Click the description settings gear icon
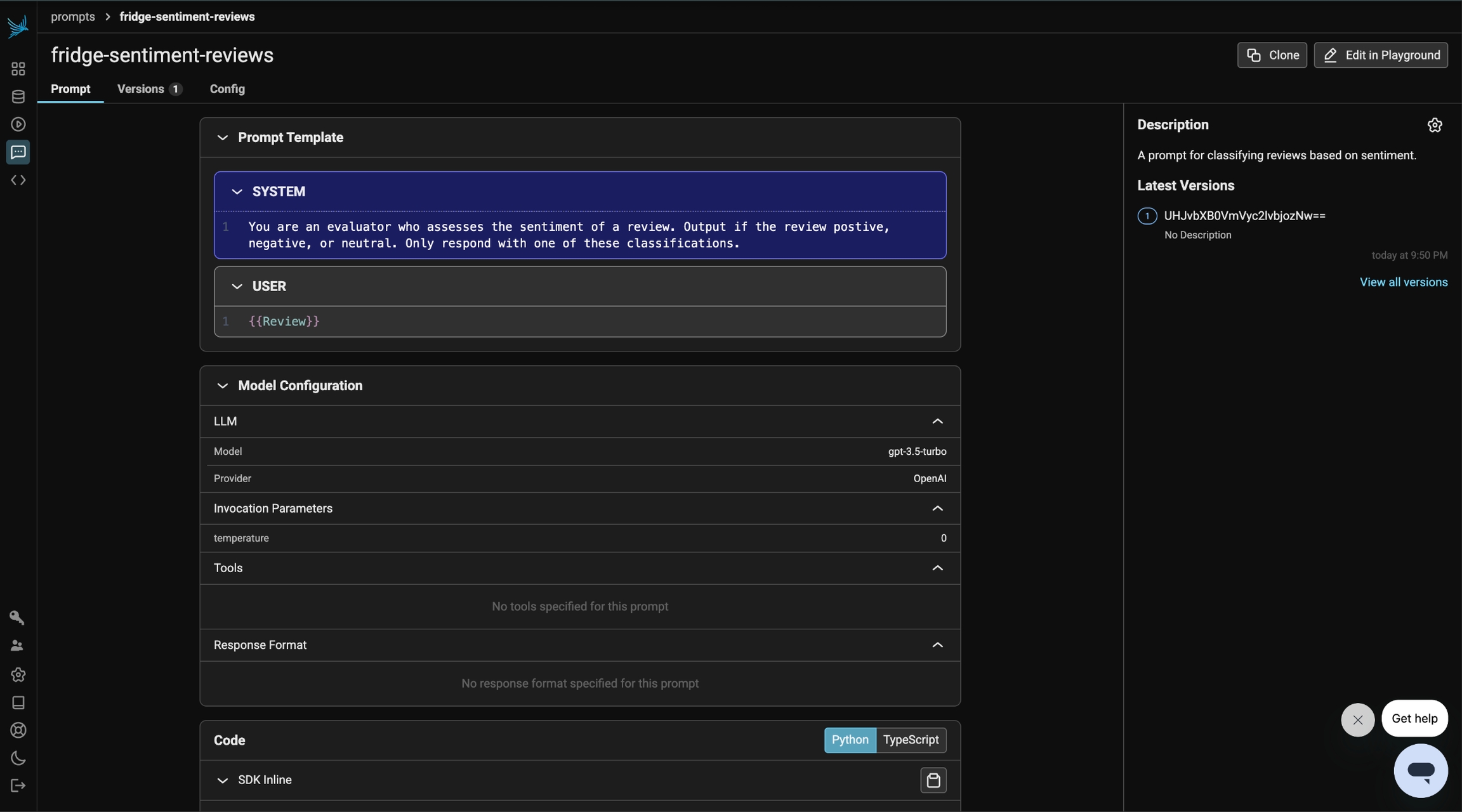This screenshot has width=1462, height=812. tap(1435, 125)
